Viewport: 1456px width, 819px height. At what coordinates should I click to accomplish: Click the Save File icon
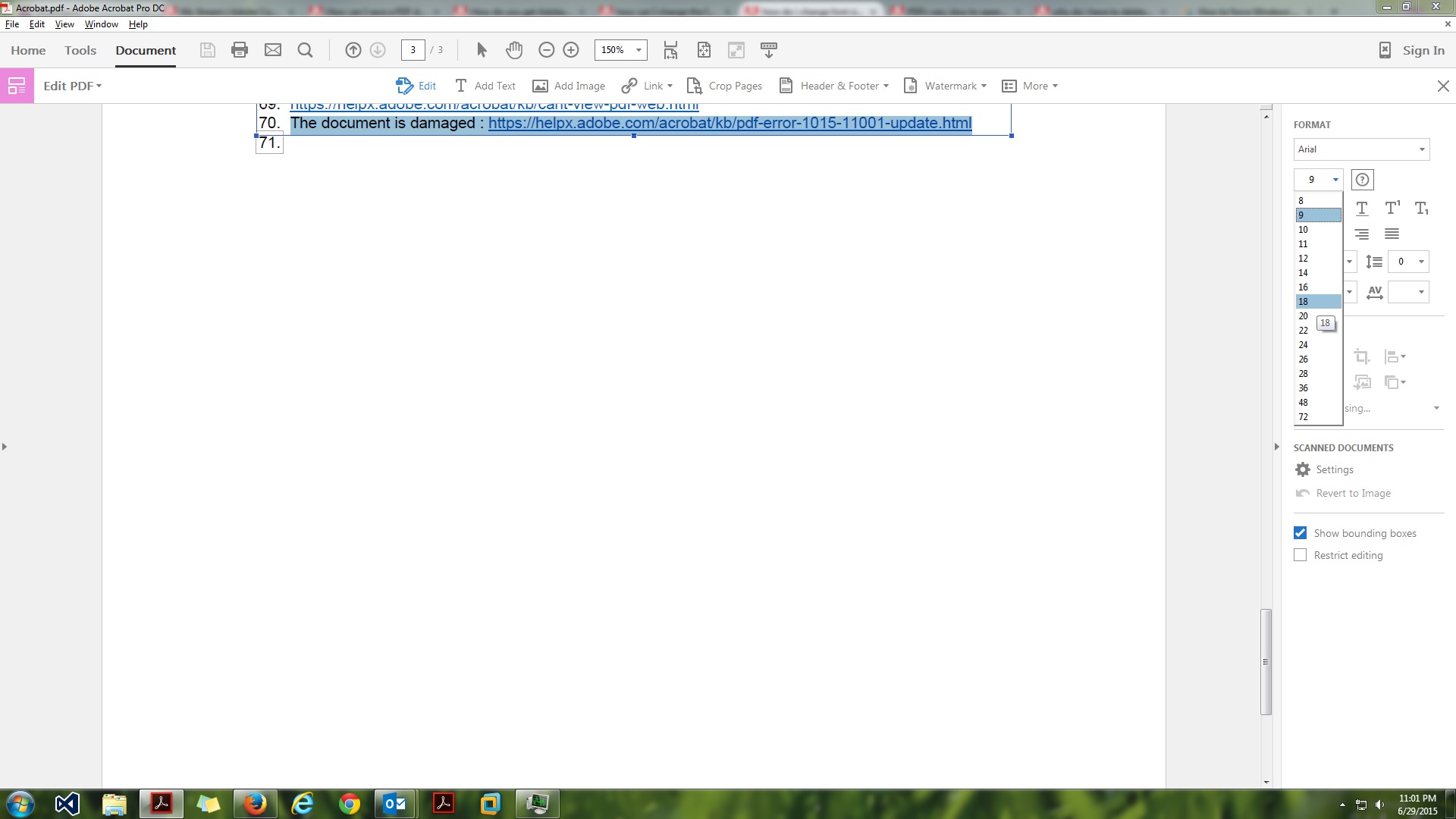coord(207,49)
